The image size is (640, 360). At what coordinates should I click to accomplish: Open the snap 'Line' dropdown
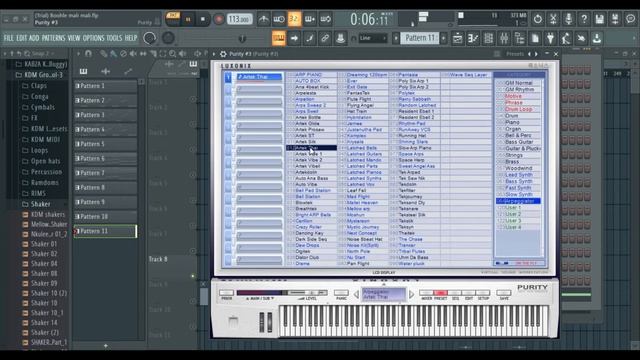372,38
